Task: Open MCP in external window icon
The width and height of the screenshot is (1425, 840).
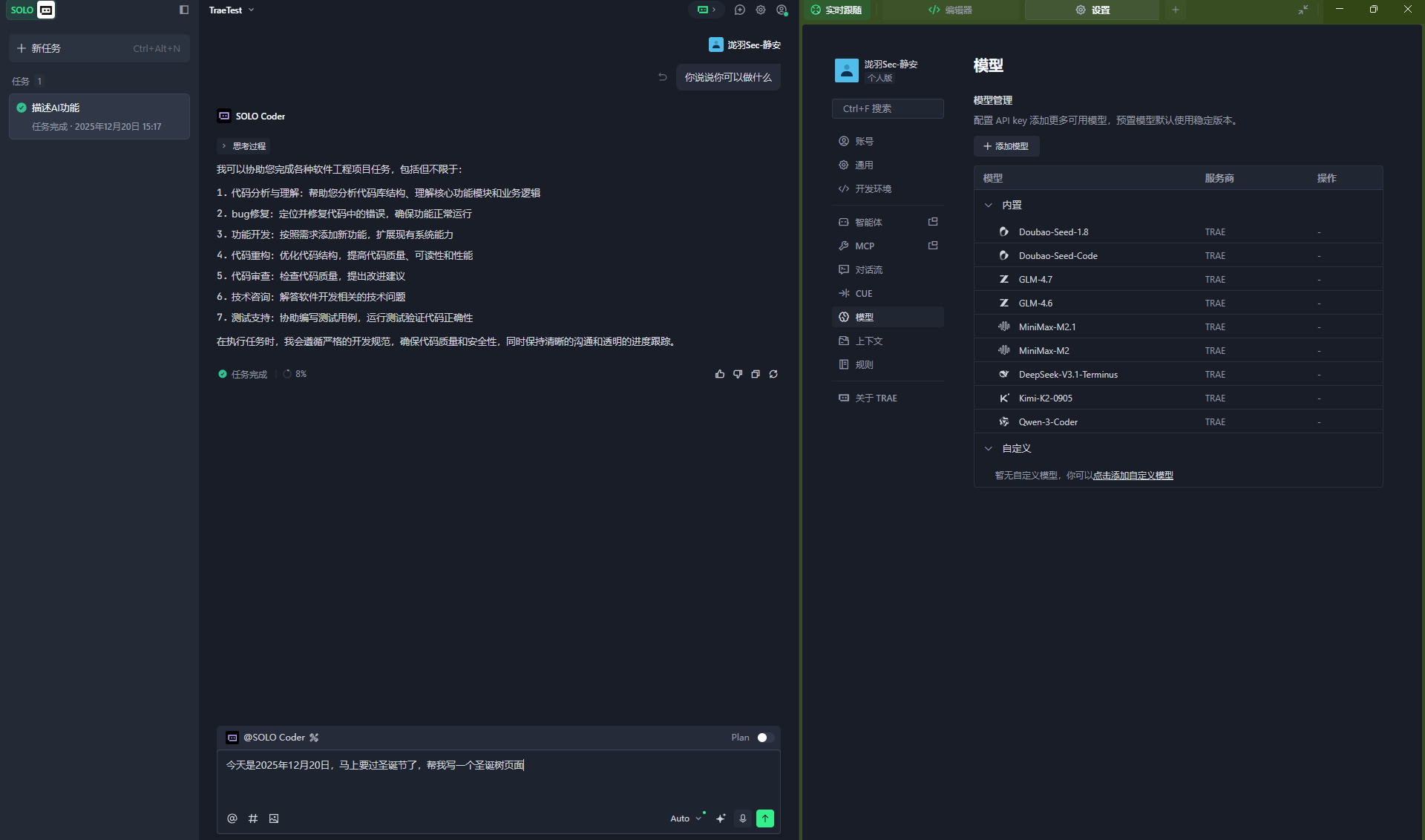Action: pyautogui.click(x=934, y=246)
